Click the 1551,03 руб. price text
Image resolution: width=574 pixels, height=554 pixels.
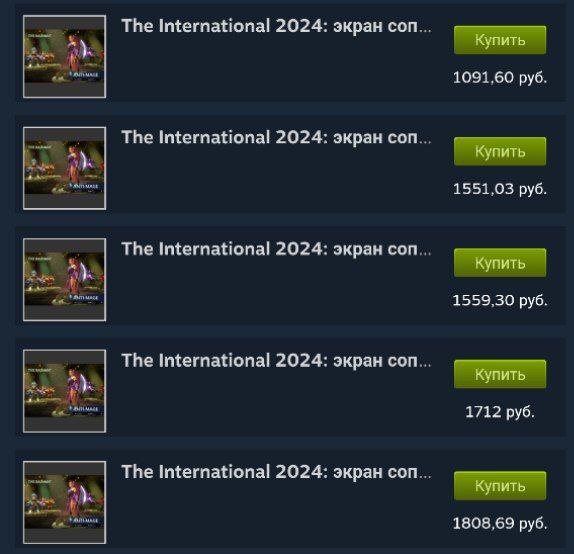point(500,189)
